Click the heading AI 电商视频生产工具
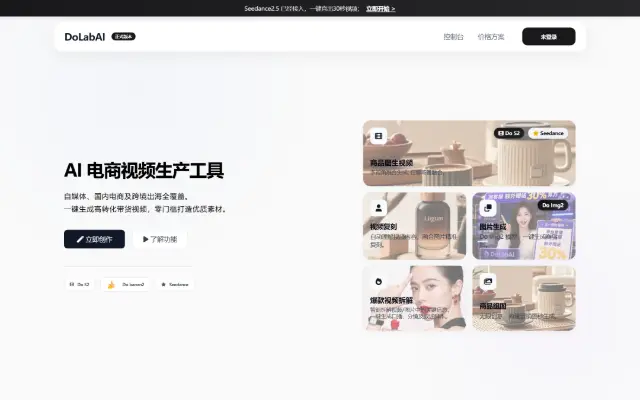 click(x=144, y=171)
